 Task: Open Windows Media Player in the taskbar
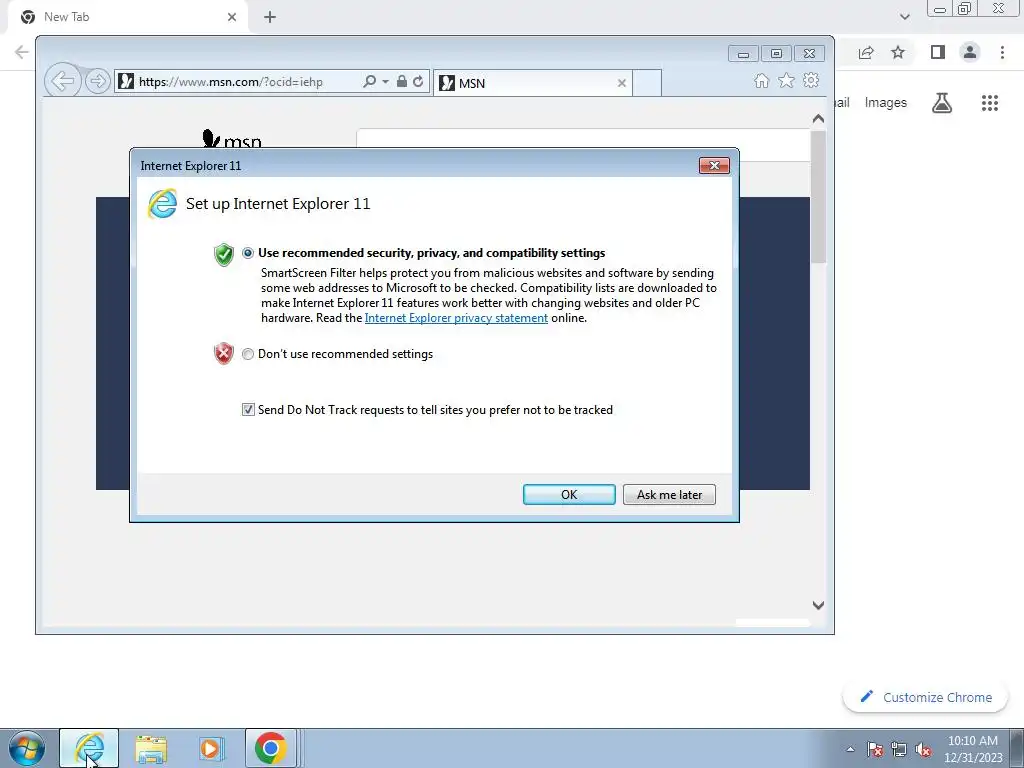pyautogui.click(x=211, y=748)
